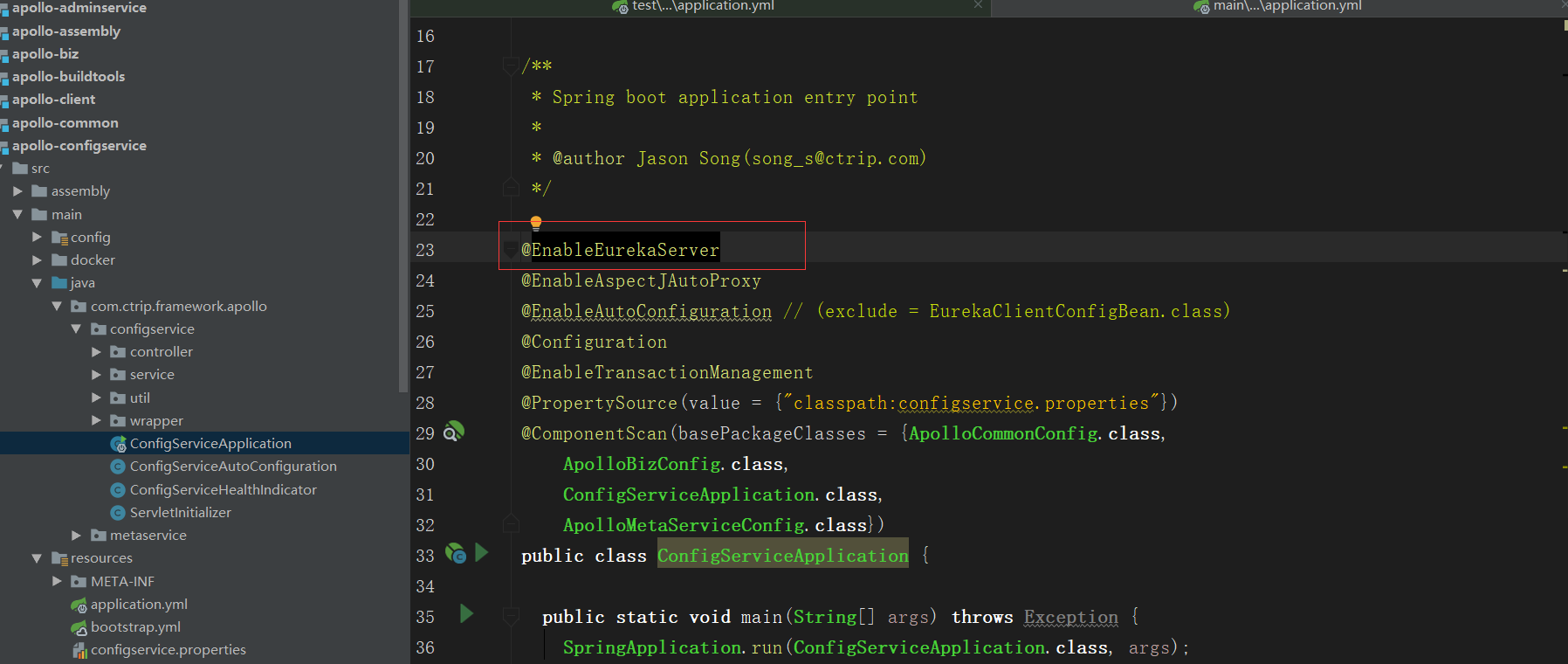Expand the controller package arrow
Screen dimensions: 1568x664
click(96, 352)
